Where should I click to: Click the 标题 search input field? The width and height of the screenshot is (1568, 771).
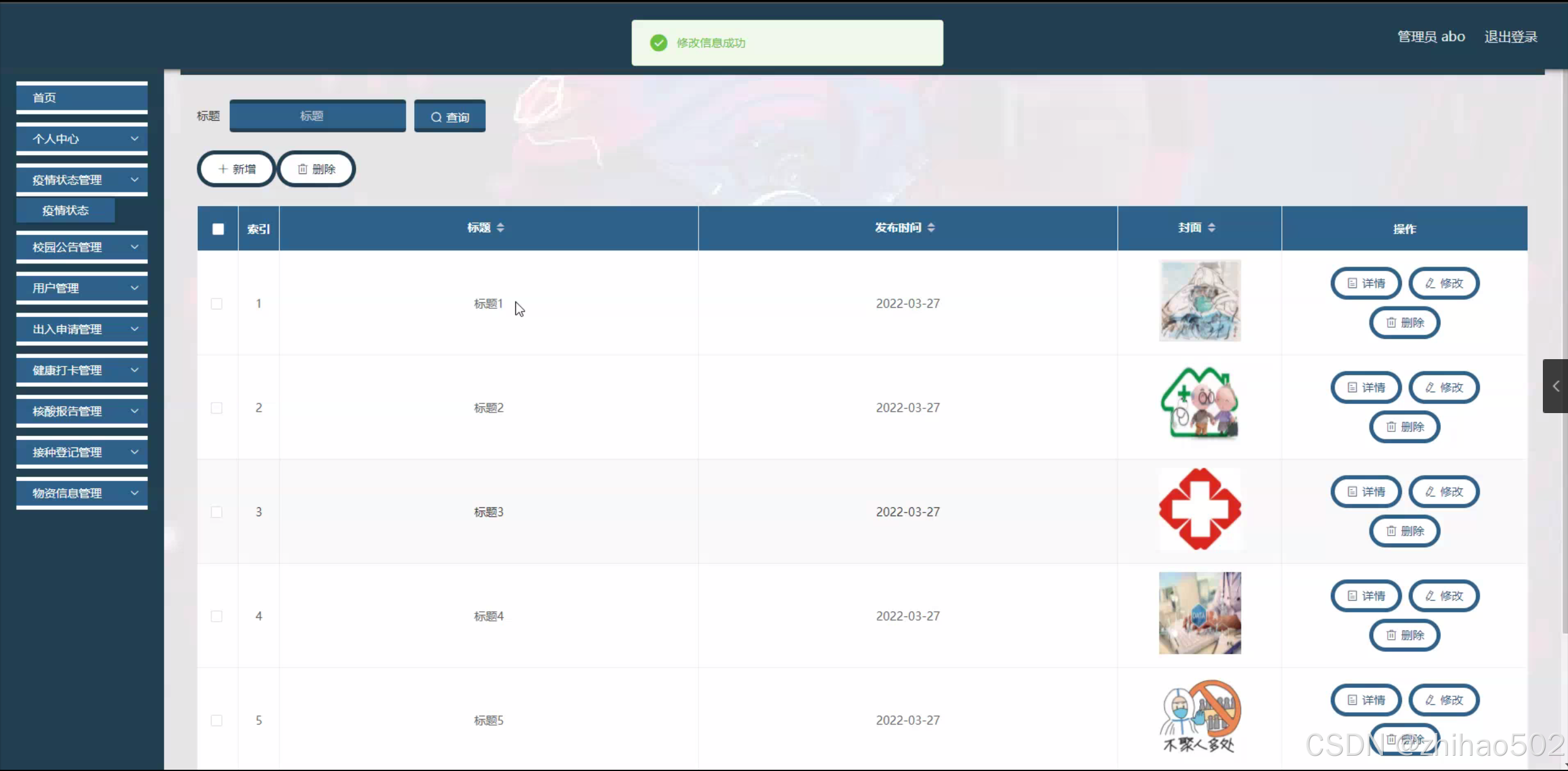[x=317, y=116]
